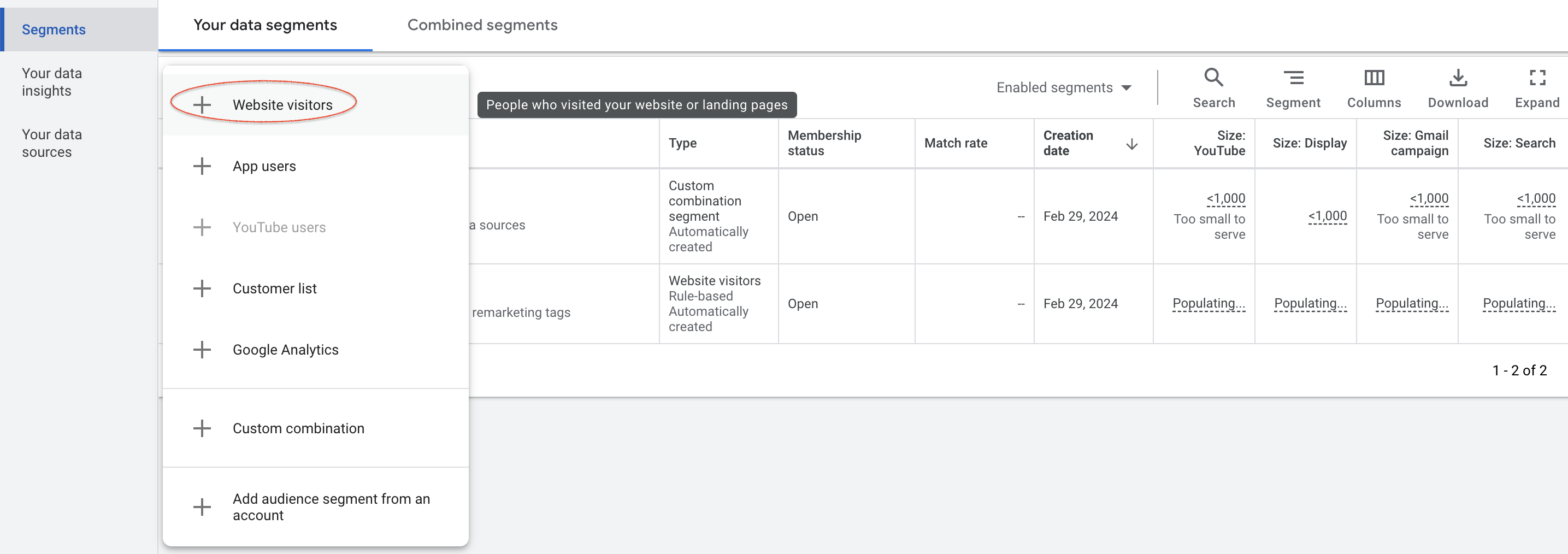This screenshot has height=554, width=1568.
Task: Click the Expand fullscreen icon
Action: (1537, 78)
